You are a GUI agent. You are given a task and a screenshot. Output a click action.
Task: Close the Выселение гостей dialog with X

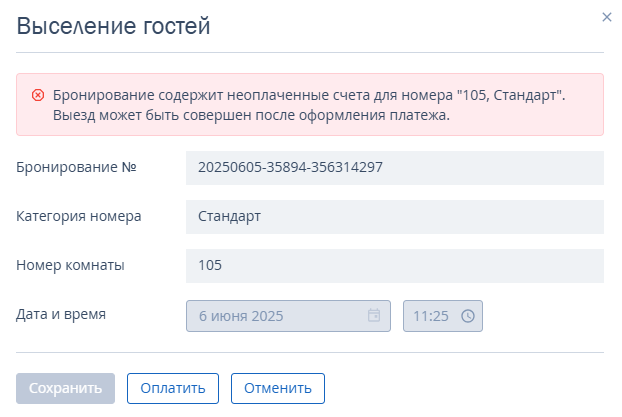607,17
